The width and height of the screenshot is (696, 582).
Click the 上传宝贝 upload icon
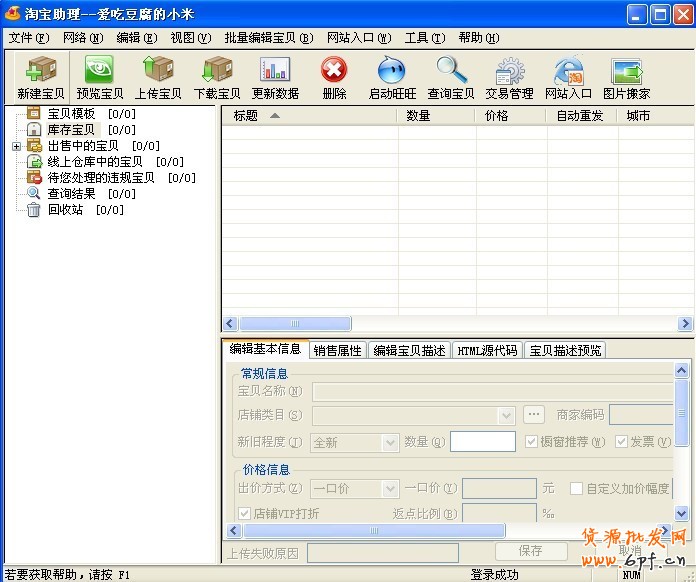pyautogui.click(x=158, y=71)
